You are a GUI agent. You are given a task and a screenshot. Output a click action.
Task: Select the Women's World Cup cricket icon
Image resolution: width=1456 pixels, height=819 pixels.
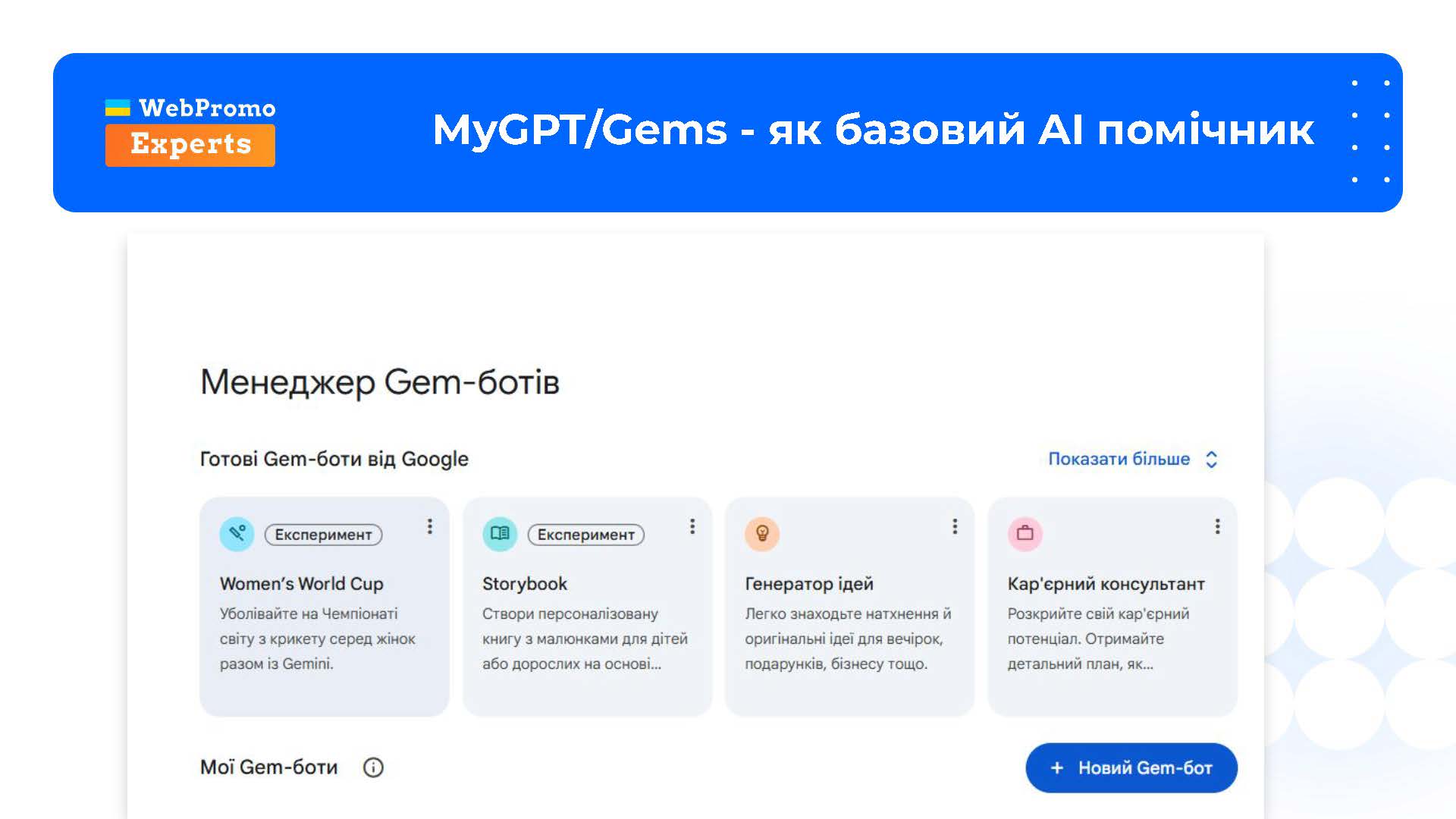[236, 533]
